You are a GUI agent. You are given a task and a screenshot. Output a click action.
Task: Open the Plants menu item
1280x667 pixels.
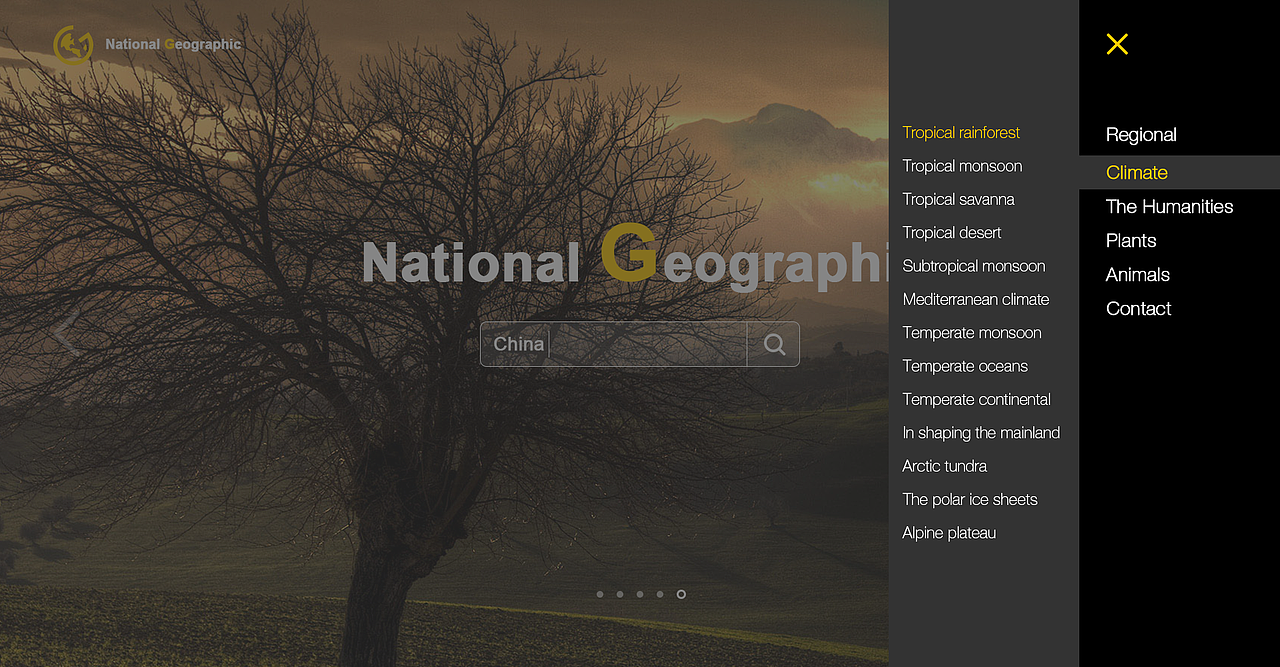[1131, 241]
